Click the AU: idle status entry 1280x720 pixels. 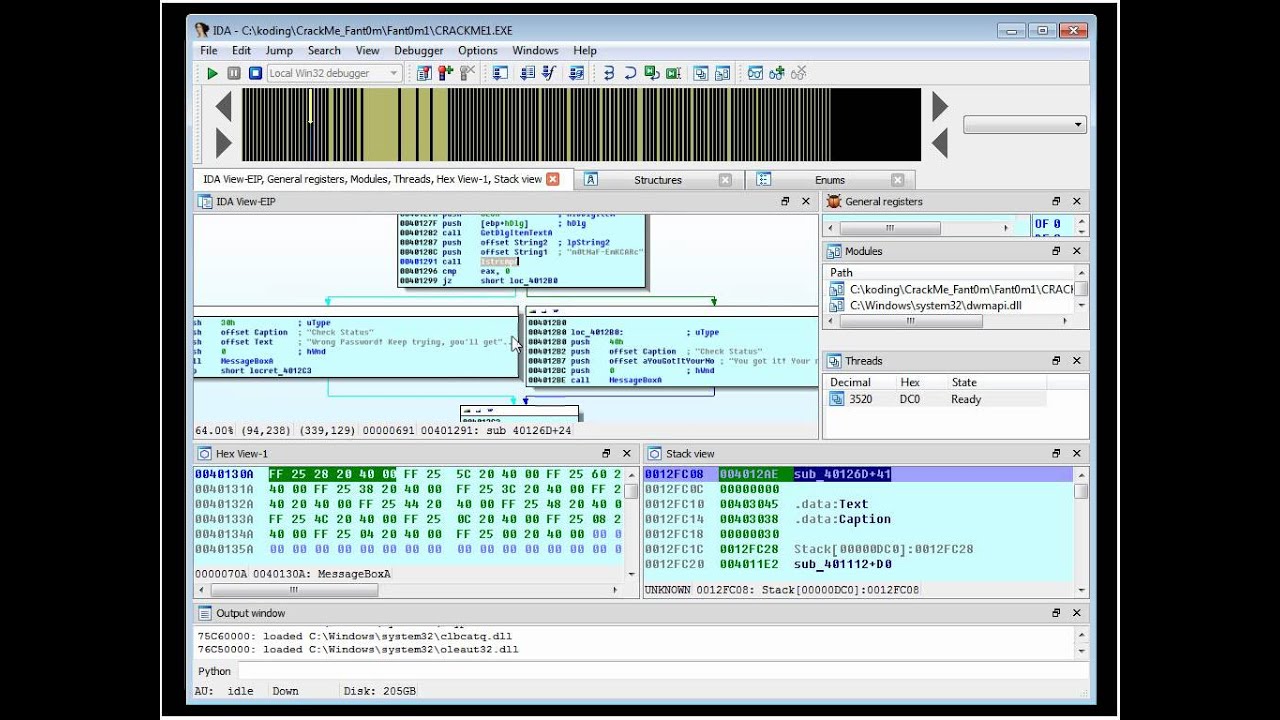225,691
